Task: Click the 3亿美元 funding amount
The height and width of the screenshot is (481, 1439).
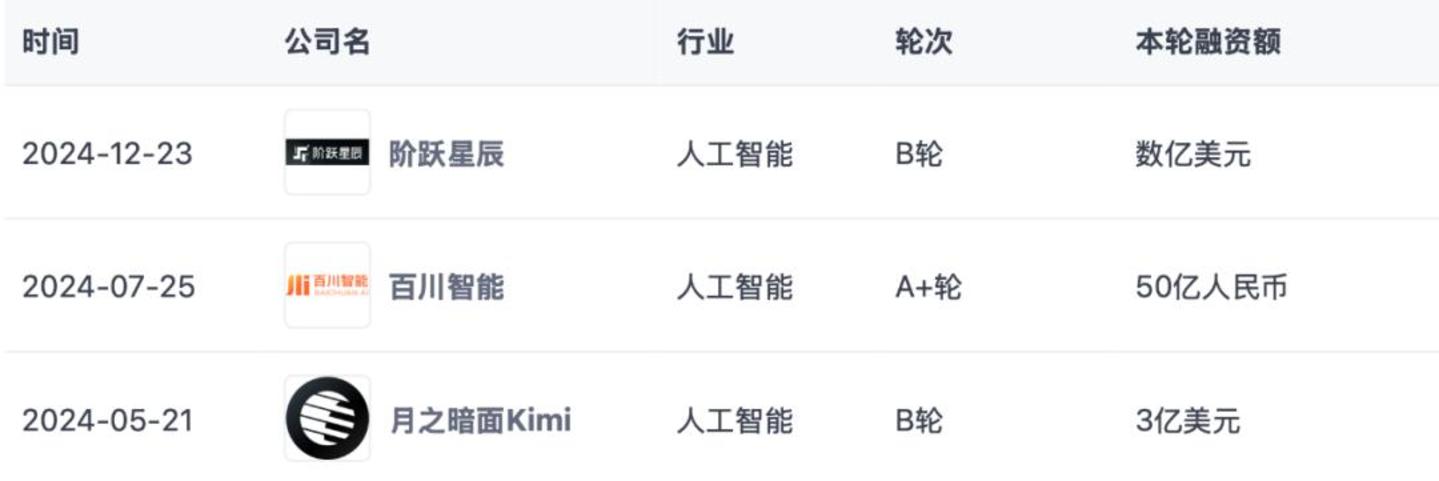Action: (x=1188, y=420)
